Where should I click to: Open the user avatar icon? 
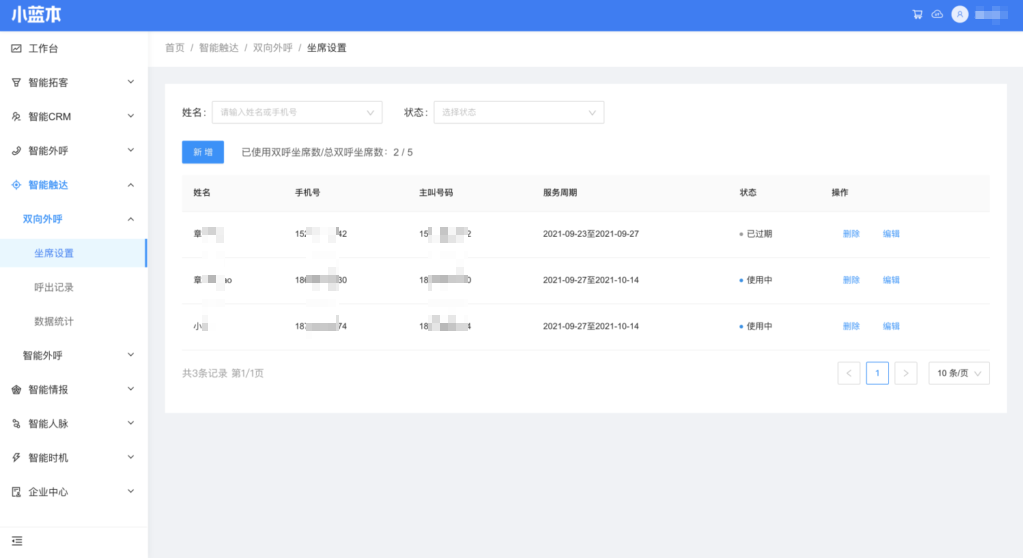960,14
